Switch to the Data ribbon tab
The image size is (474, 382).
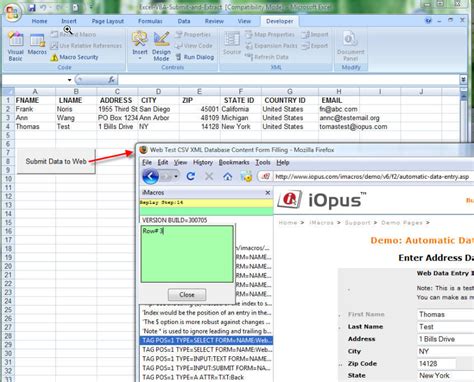[x=184, y=21]
